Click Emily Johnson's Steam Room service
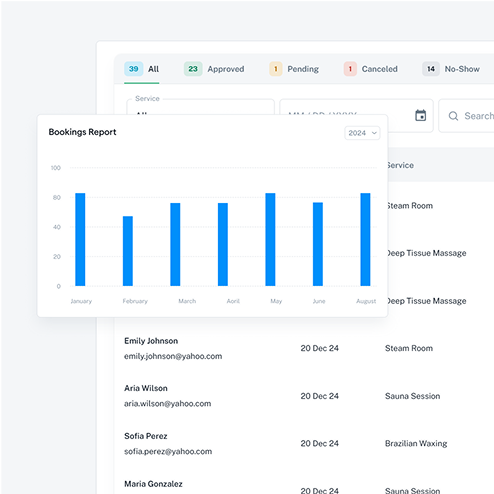Image resolution: width=494 pixels, height=494 pixels. tap(409, 348)
